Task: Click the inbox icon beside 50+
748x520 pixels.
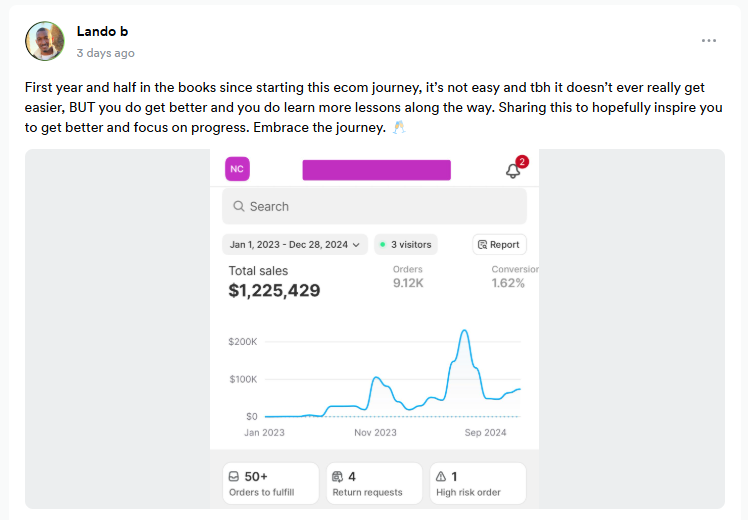Action: [x=233, y=477]
